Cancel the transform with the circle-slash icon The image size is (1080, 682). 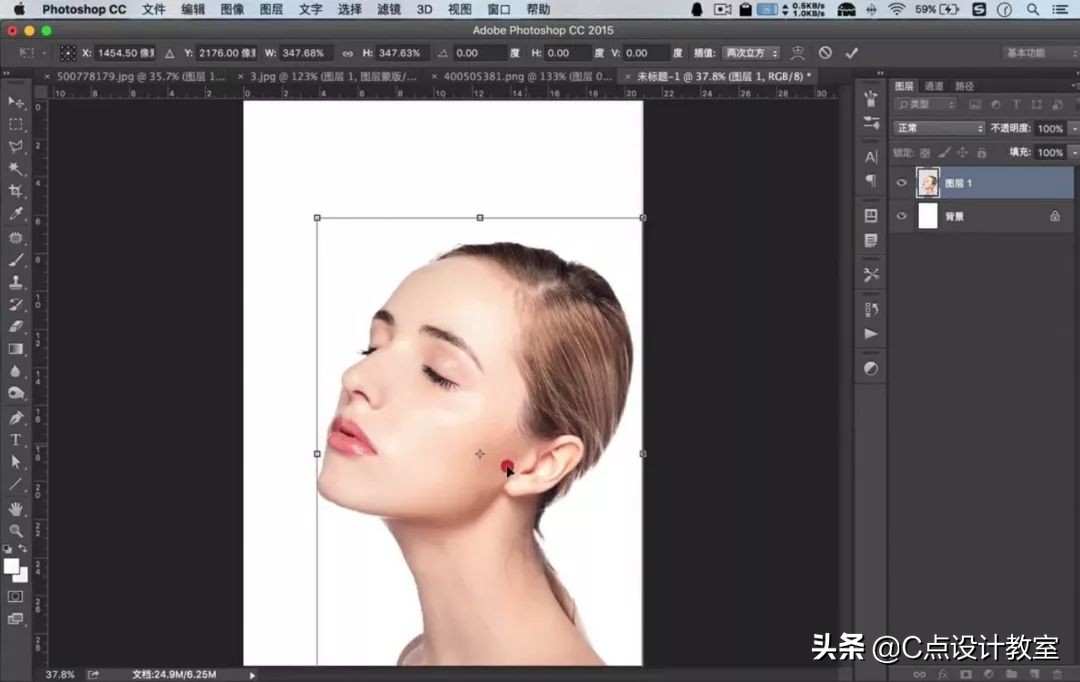tap(825, 53)
